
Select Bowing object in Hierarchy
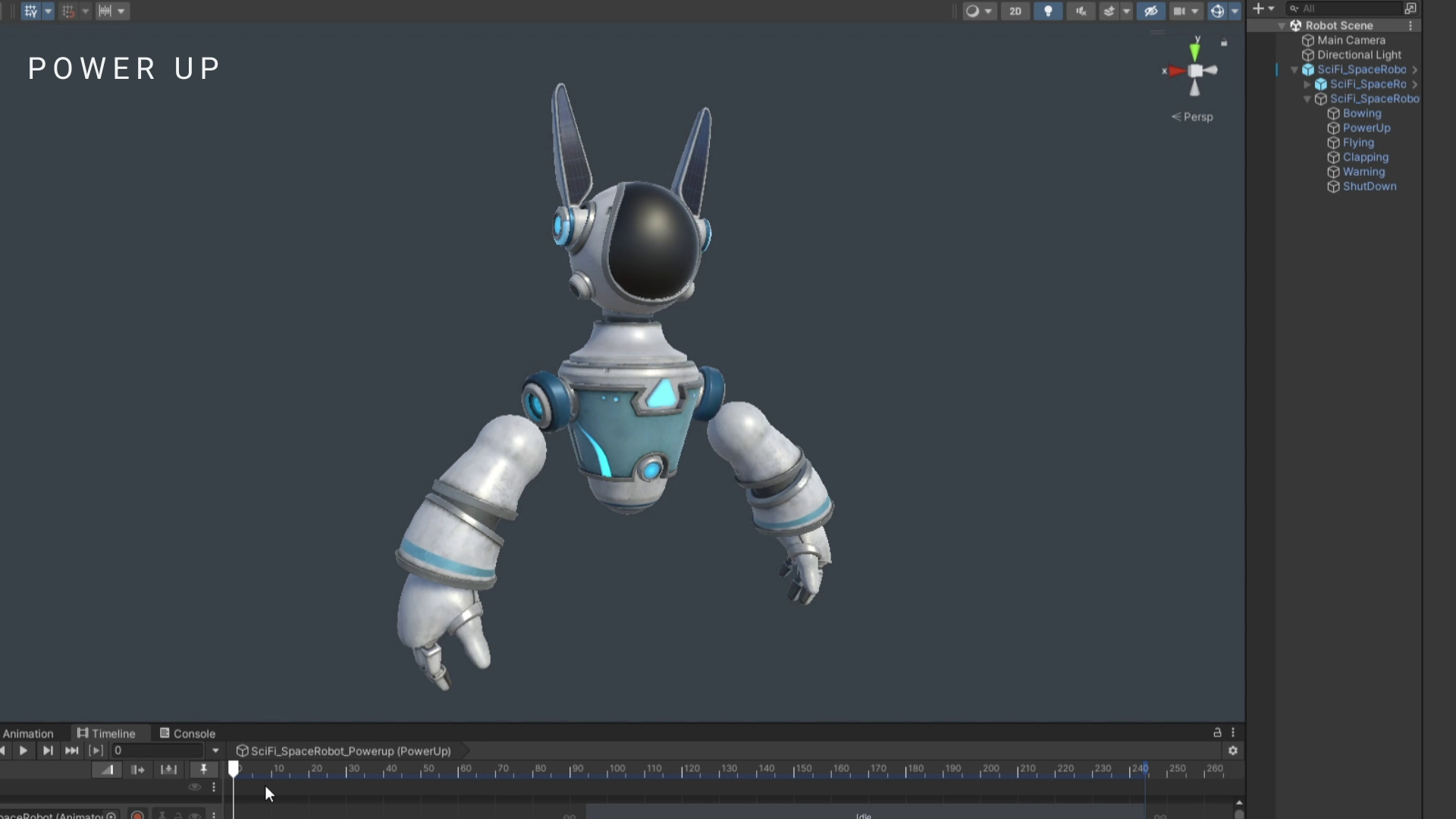click(x=1361, y=114)
